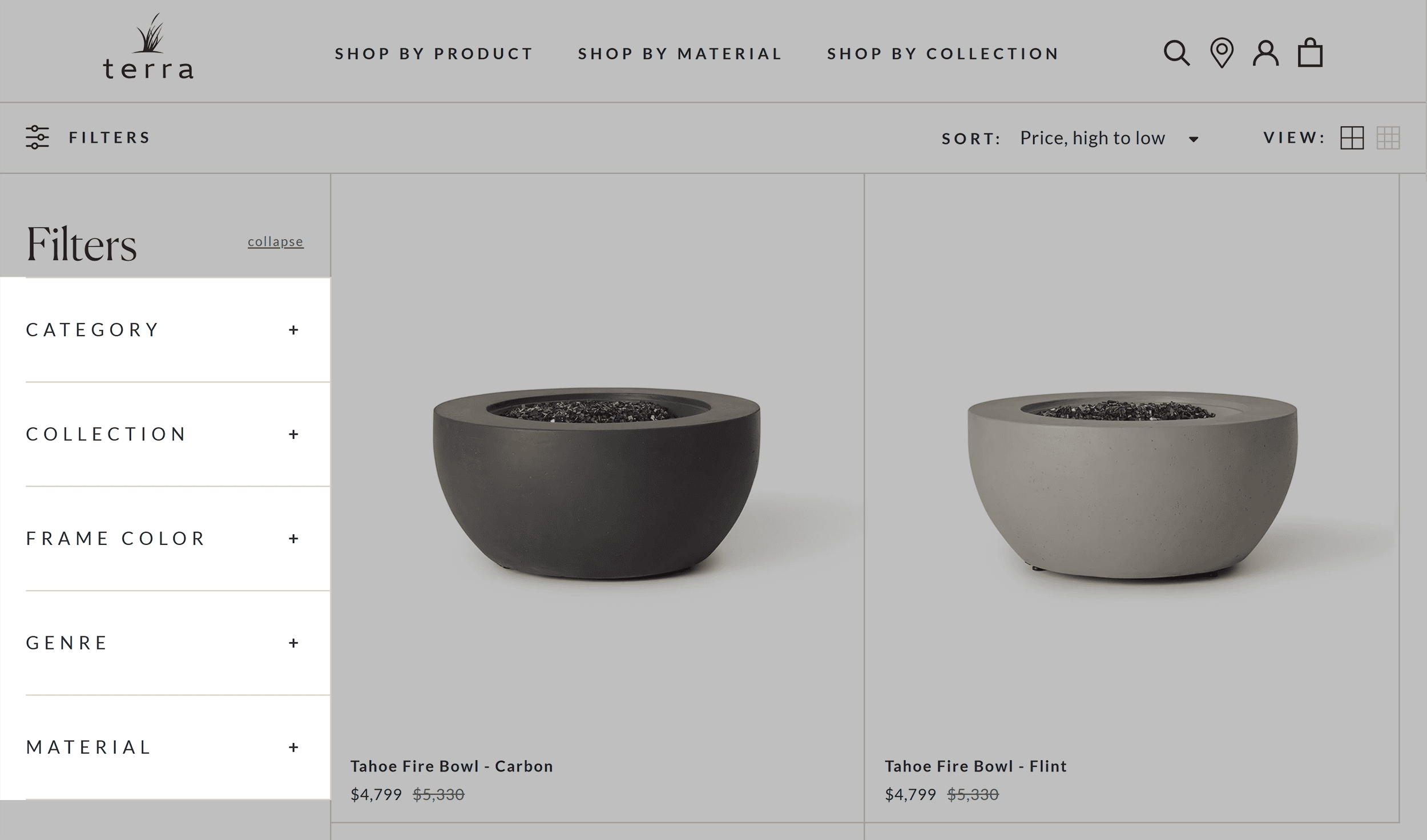The width and height of the screenshot is (1427, 840).
Task: Open Shop by Product menu
Action: 434,54
